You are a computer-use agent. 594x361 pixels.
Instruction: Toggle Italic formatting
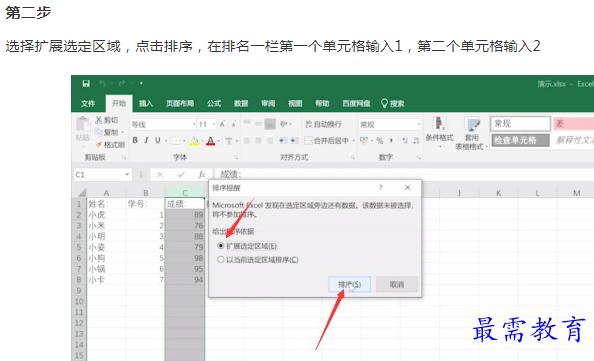point(146,141)
